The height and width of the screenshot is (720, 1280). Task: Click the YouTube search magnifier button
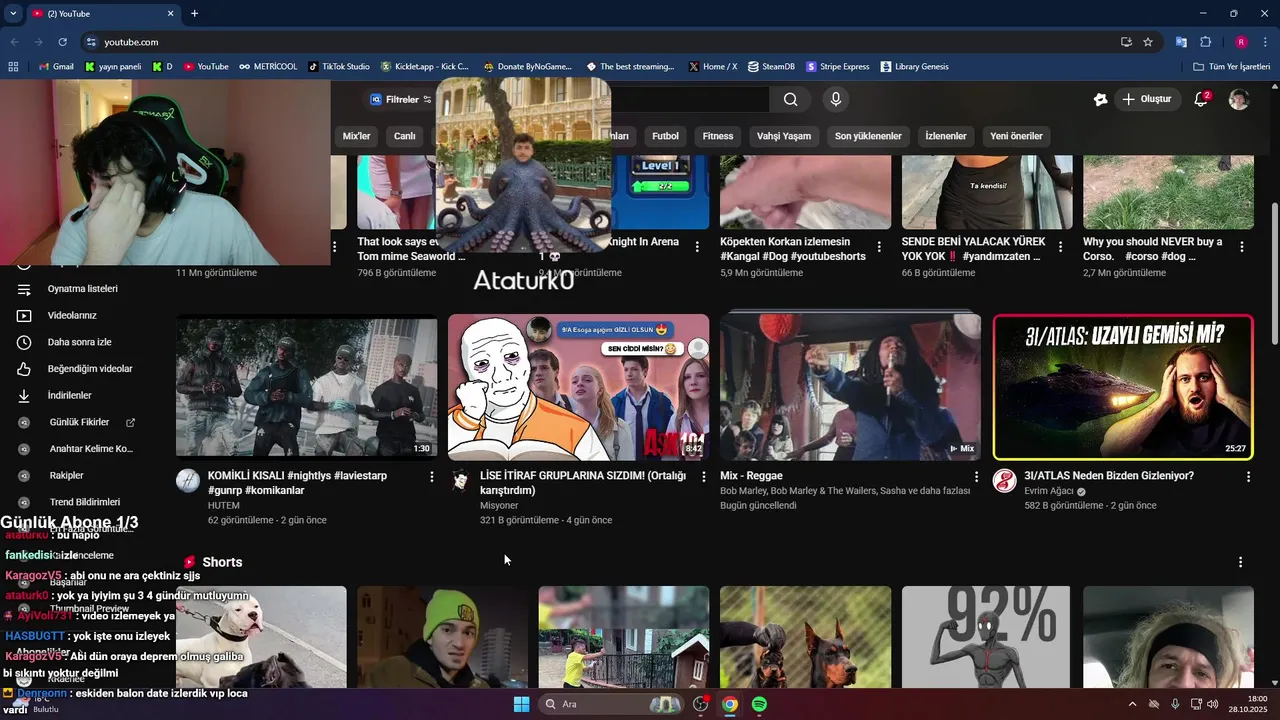click(x=790, y=99)
